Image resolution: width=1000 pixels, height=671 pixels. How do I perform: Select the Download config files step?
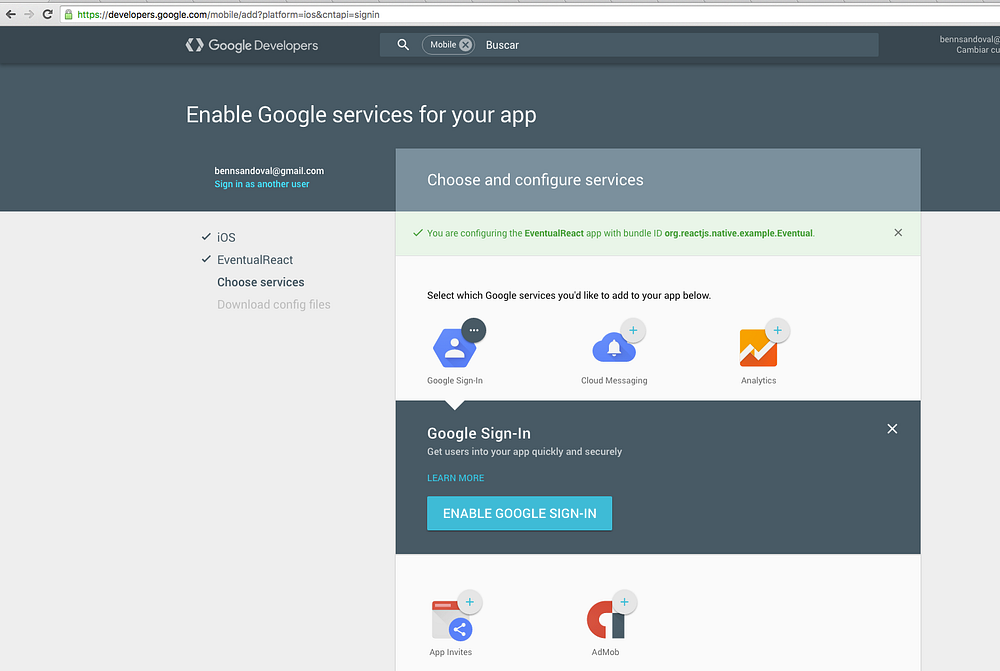(x=274, y=304)
